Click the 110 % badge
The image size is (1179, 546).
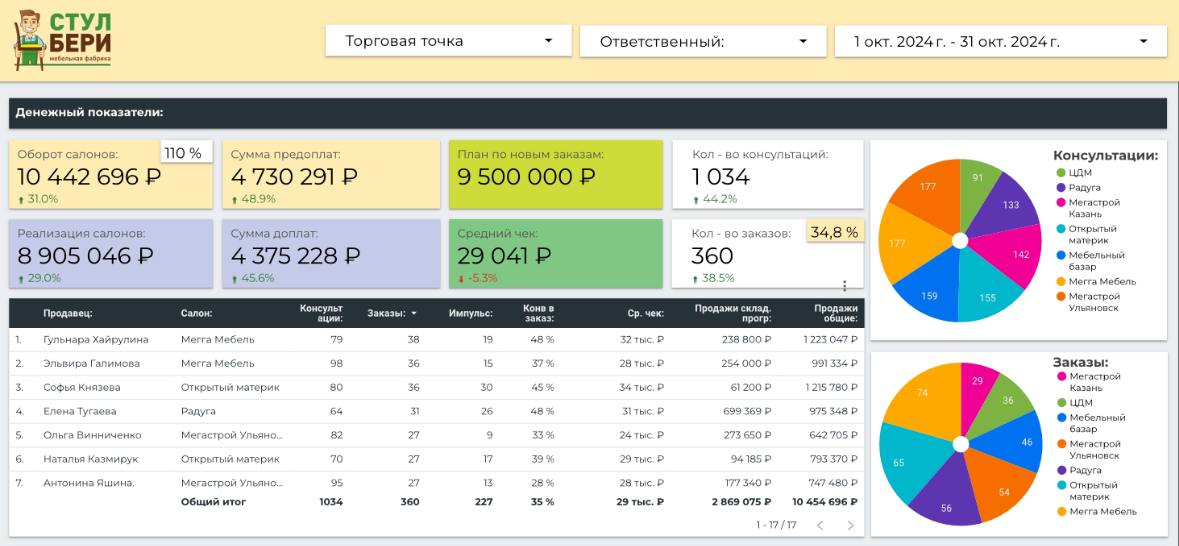186,153
